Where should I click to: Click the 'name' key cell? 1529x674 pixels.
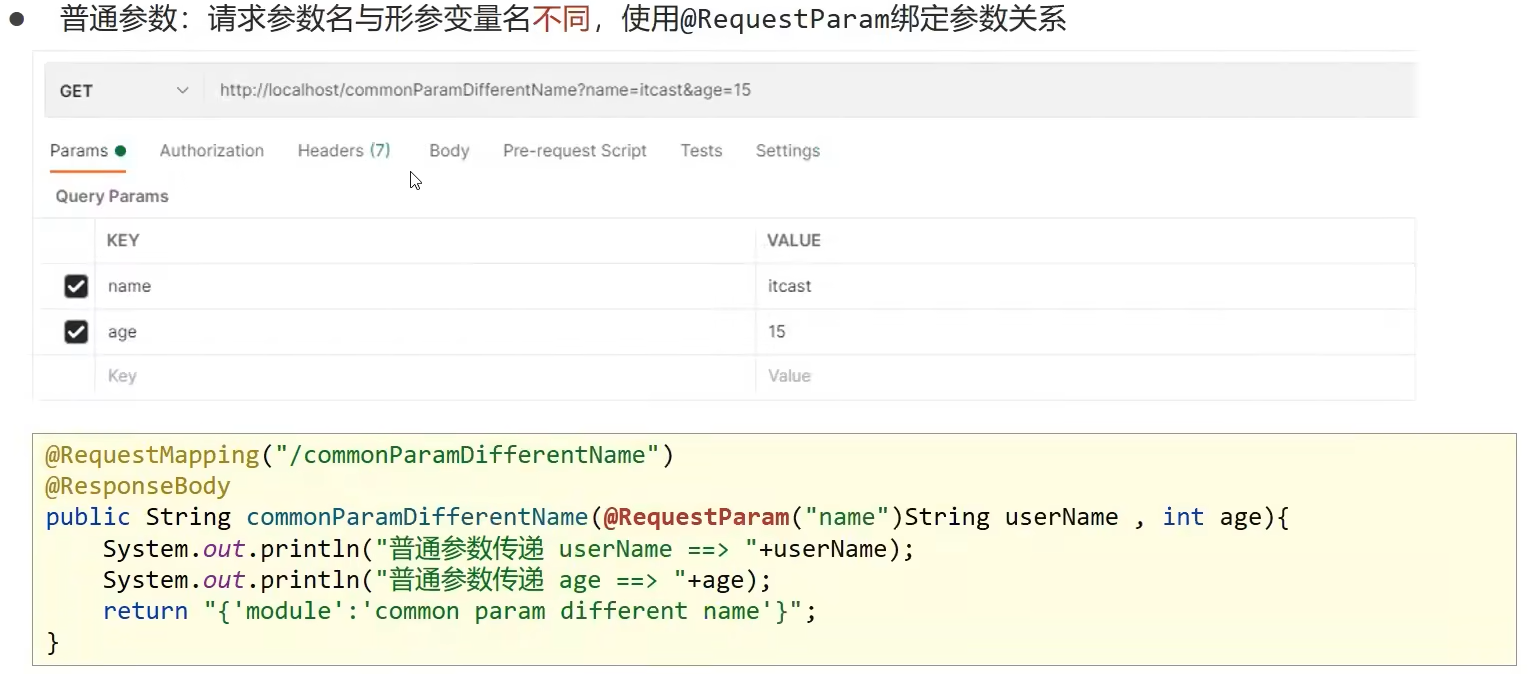(425, 286)
